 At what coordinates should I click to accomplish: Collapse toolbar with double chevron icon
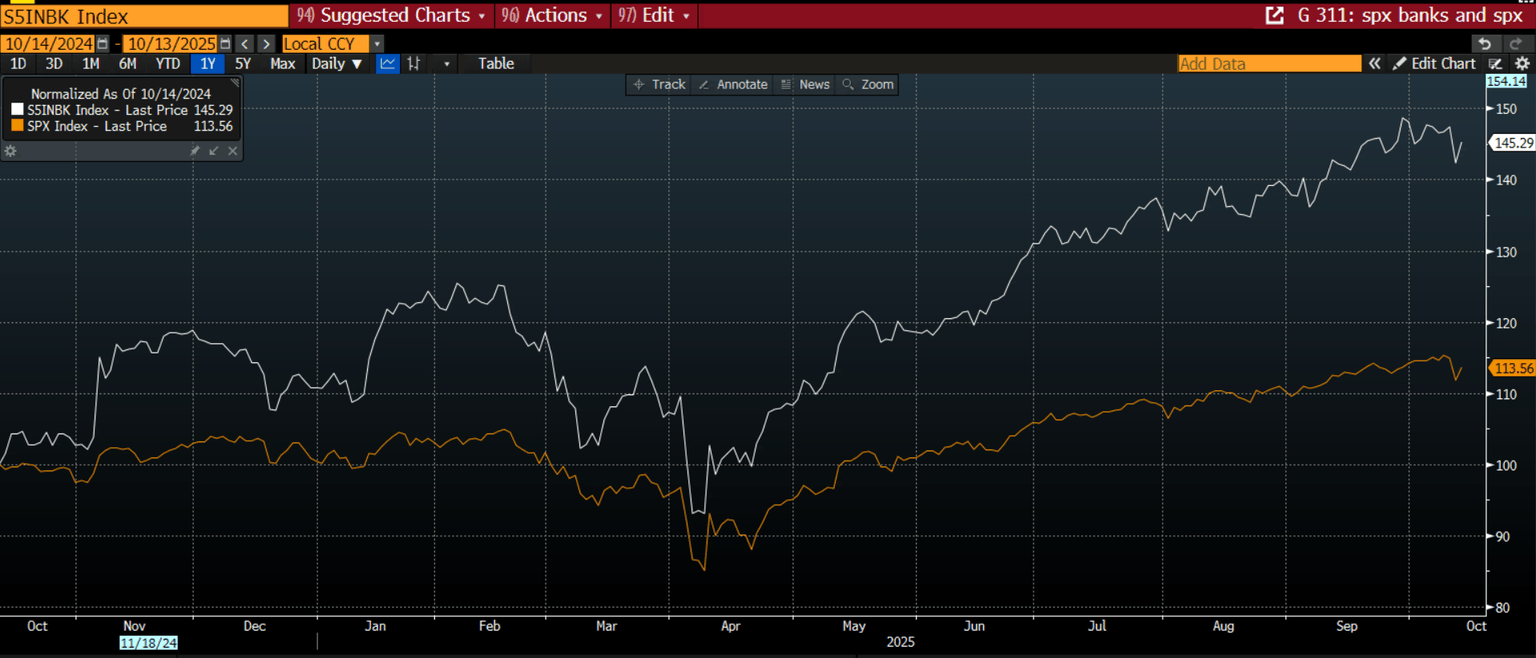point(1375,63)
